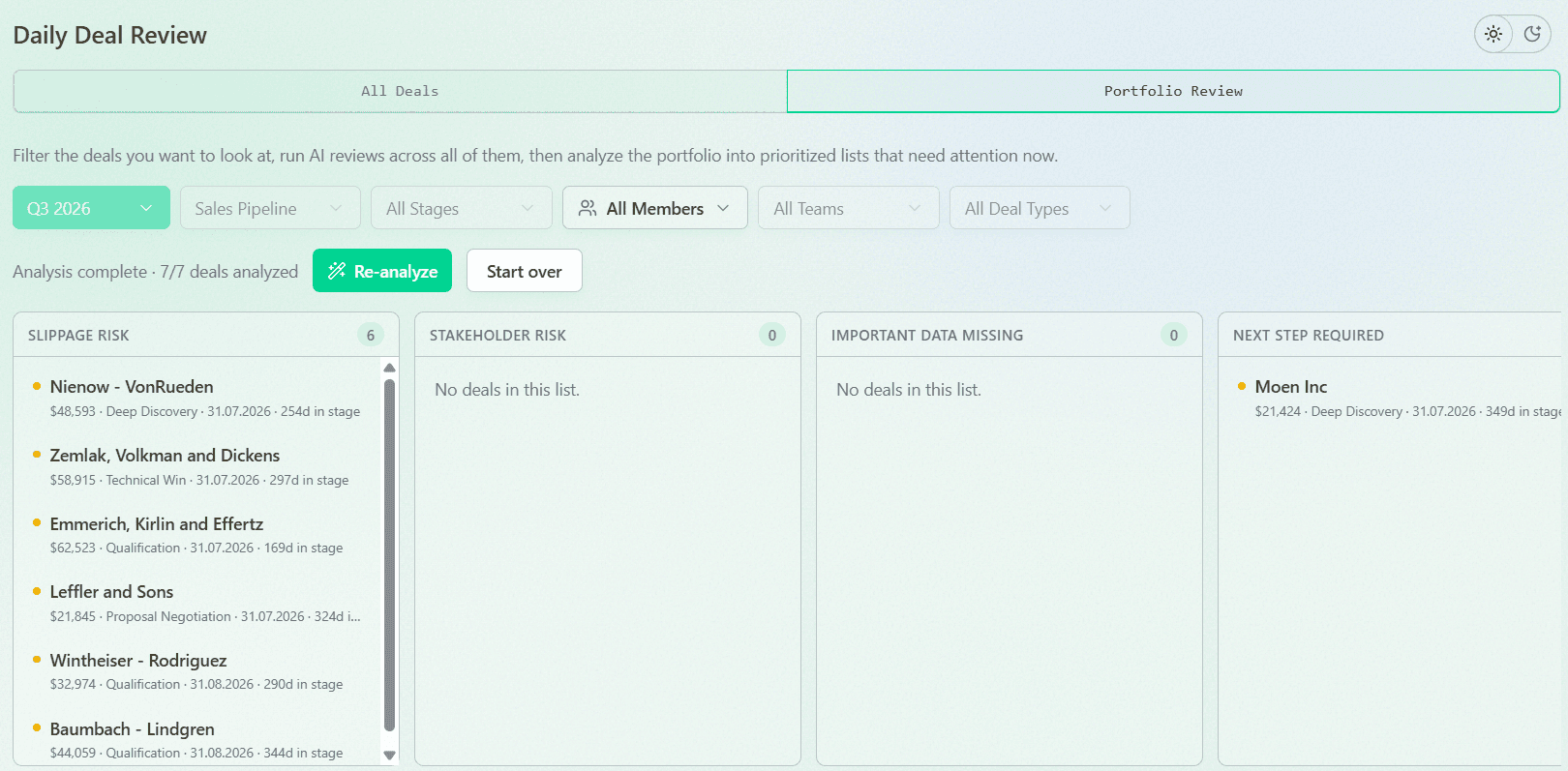Open the Sales Pipeline dropdown
Viewport: 1568px width, 771px height.
click(x=270, y=208)
